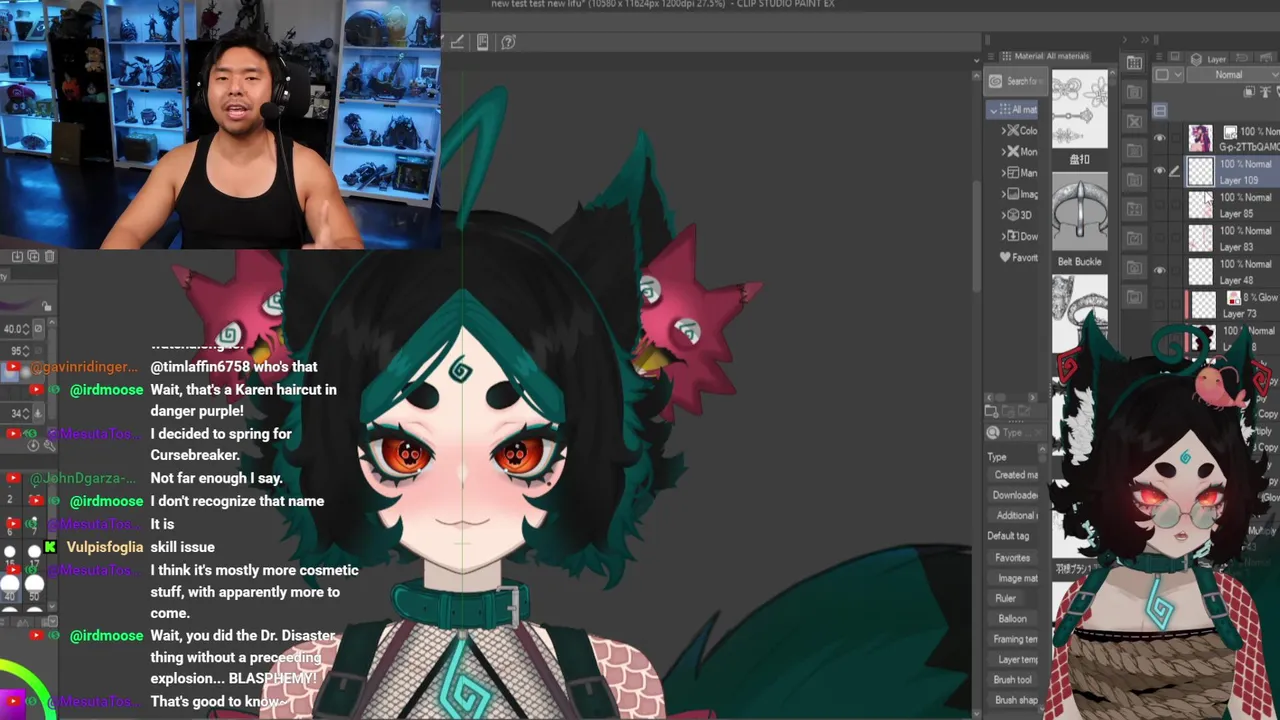
Task: Click the duplicate sub tool icon near trash
Action: (33, 257)
